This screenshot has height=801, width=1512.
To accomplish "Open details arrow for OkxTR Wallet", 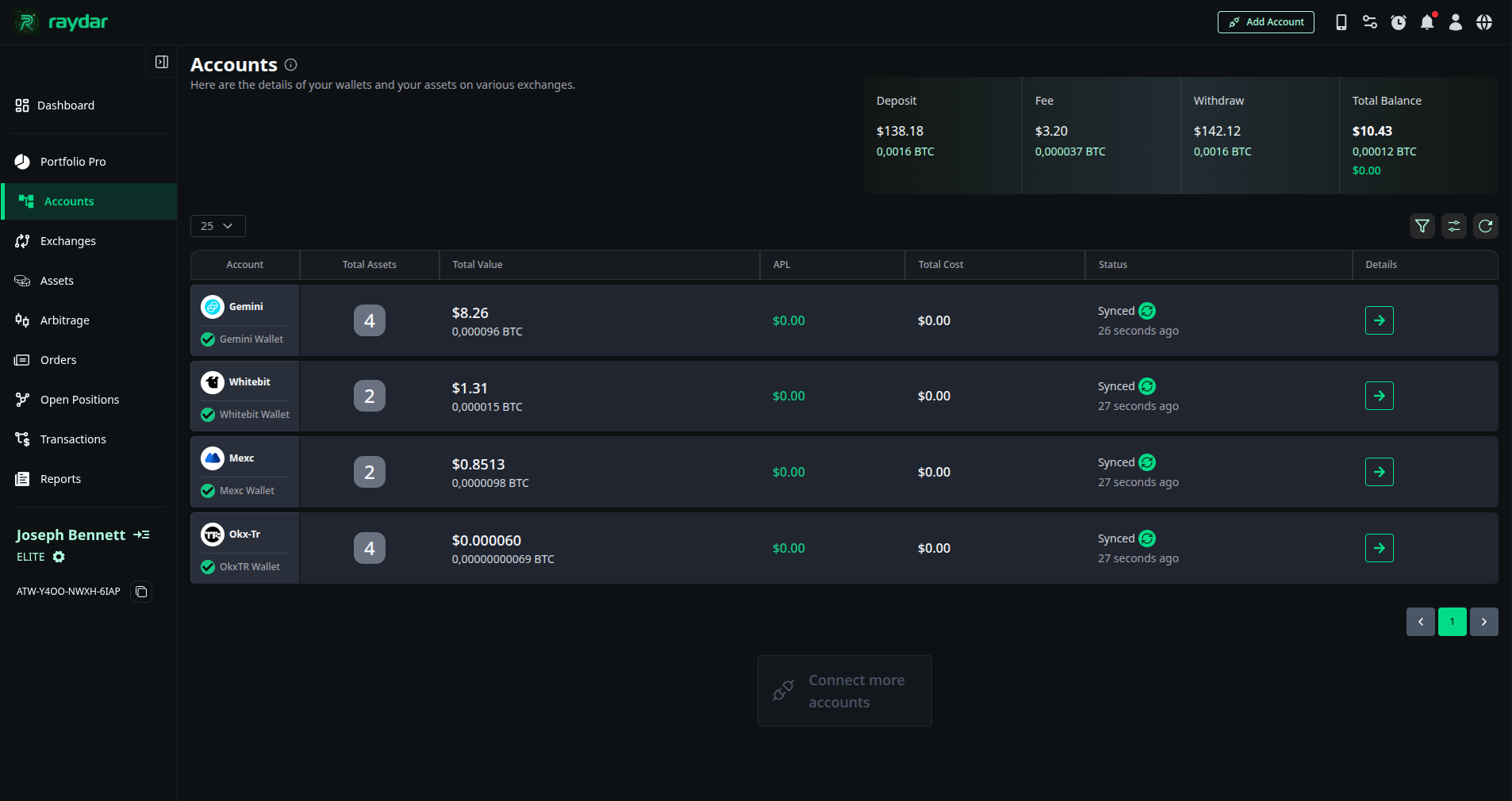I will click(1379, 548).
